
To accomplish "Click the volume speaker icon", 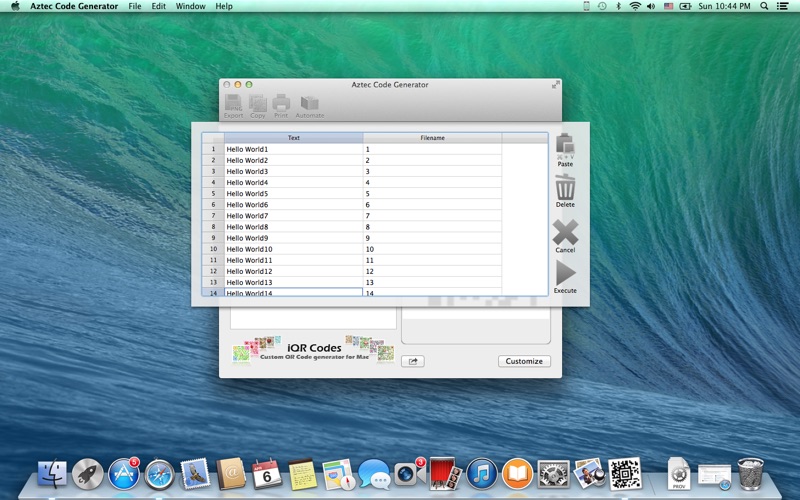I will click(x=651, y=6).
